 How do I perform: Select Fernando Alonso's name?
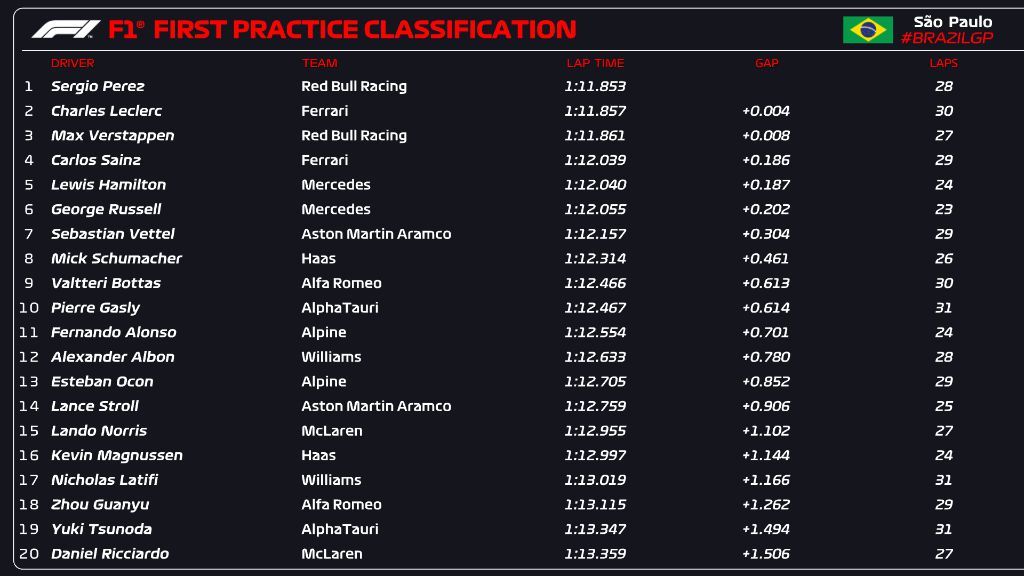point(114,332)
